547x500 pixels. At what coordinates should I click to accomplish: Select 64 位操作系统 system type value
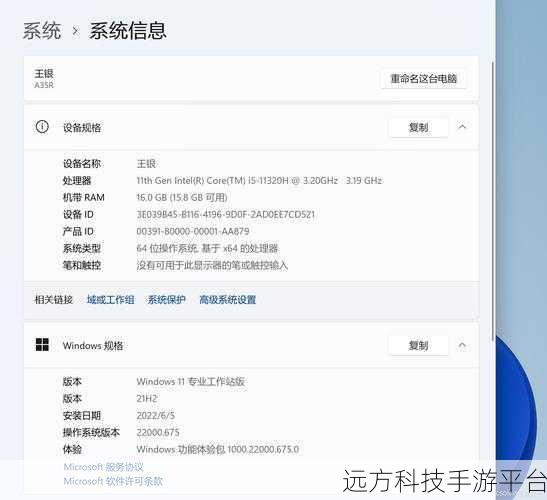pos(207,248)
